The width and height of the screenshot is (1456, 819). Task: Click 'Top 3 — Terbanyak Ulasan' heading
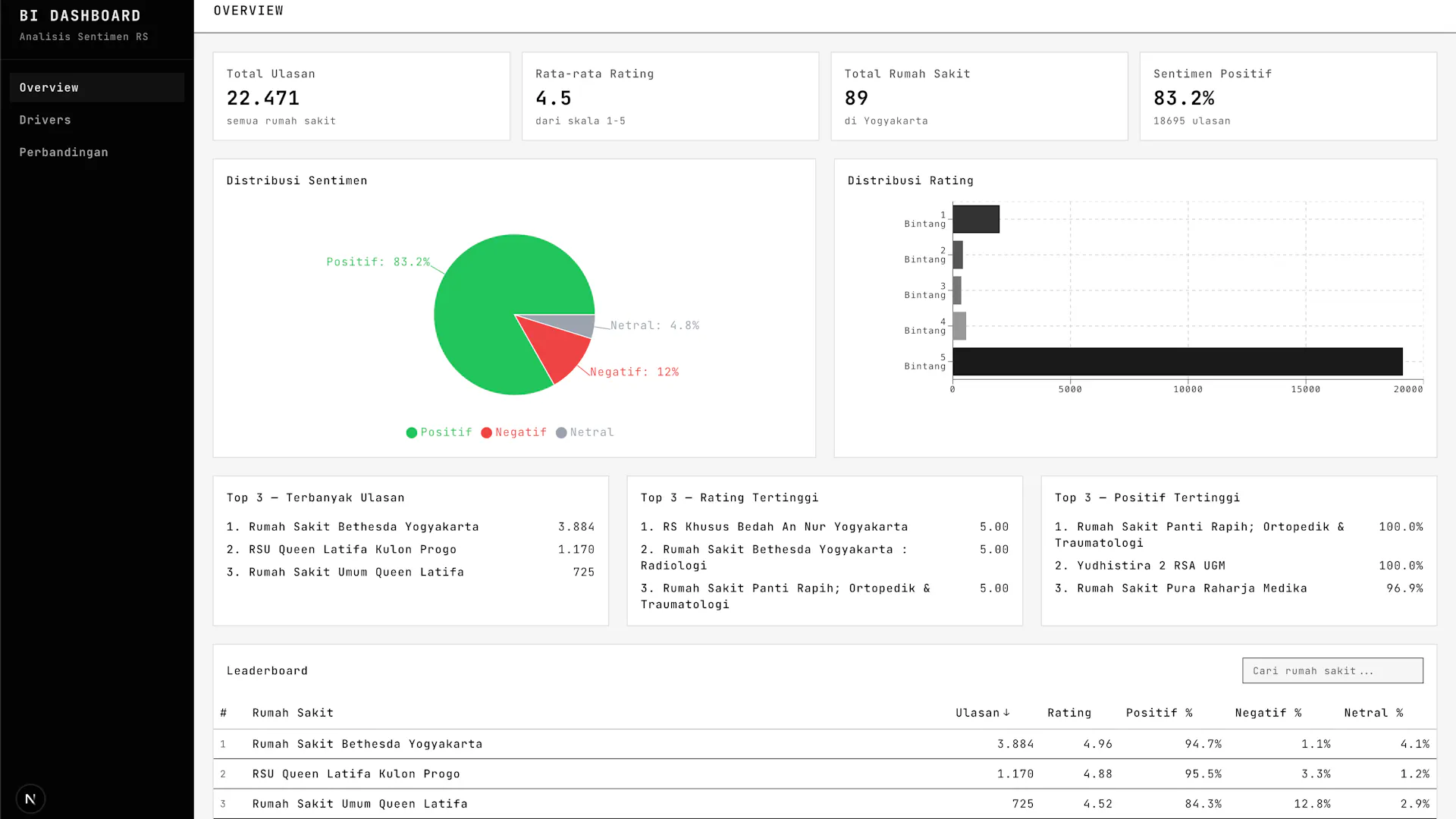(315, 497)
